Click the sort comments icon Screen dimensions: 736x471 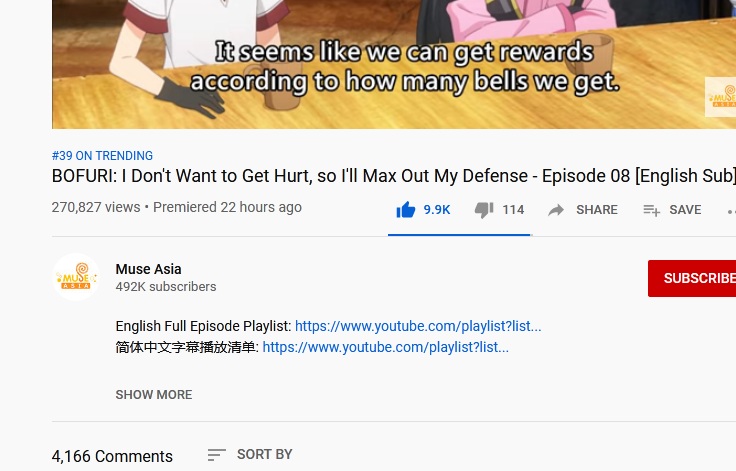[216, 455]
